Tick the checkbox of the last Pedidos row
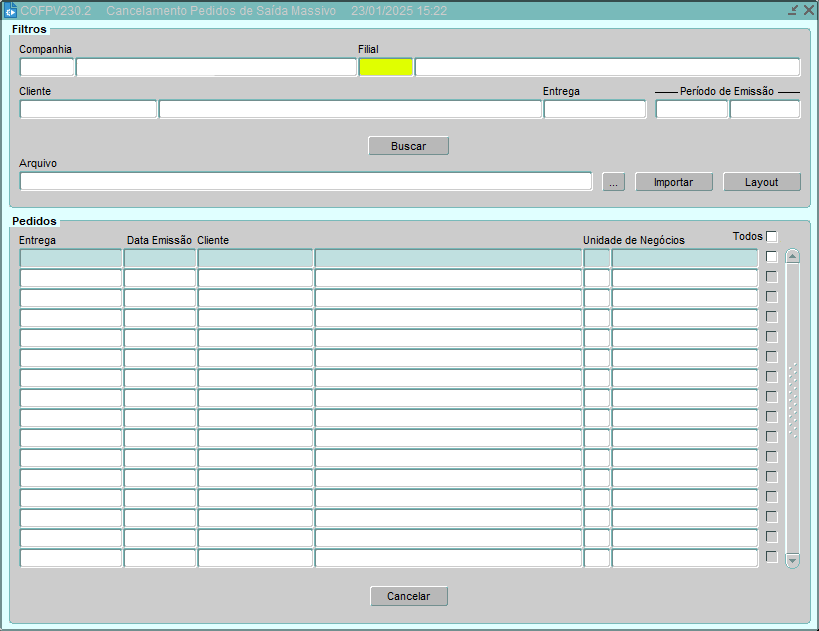Screen dimensions: 819x631 771,557
